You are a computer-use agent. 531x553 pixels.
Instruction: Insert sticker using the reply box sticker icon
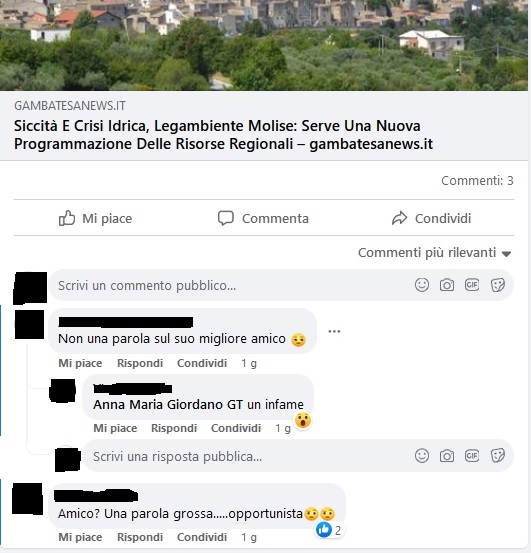(498, 456)
